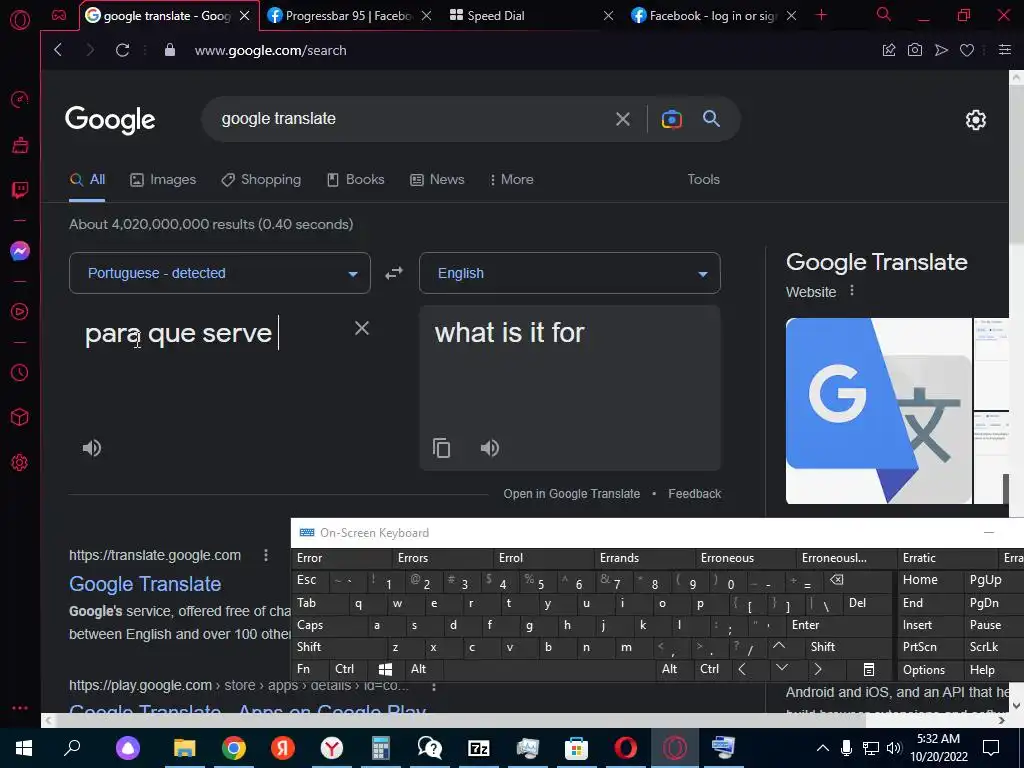
Task: Open options for translate.google.com result
Action: pos(266,555)
